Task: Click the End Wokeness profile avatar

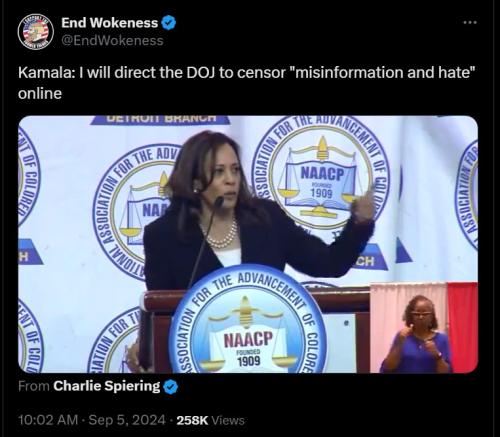Action: coord(36,32)
